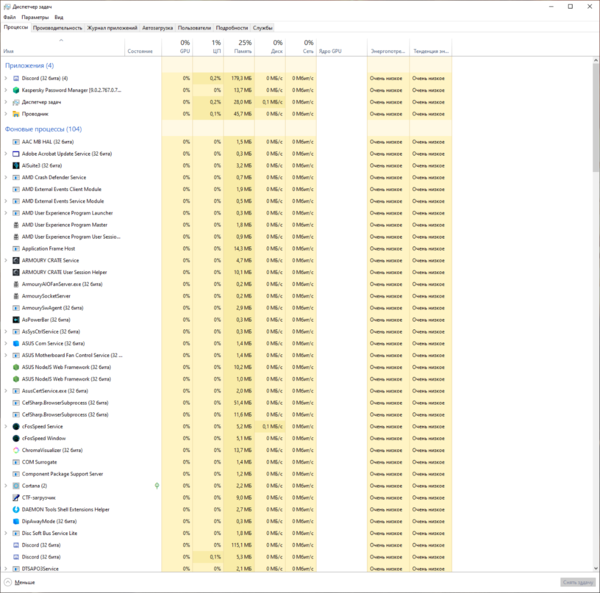Select the COM Surrogate process row
This screenshot has width=600, height=593.
pyautogui.click(x=227, y=462)
